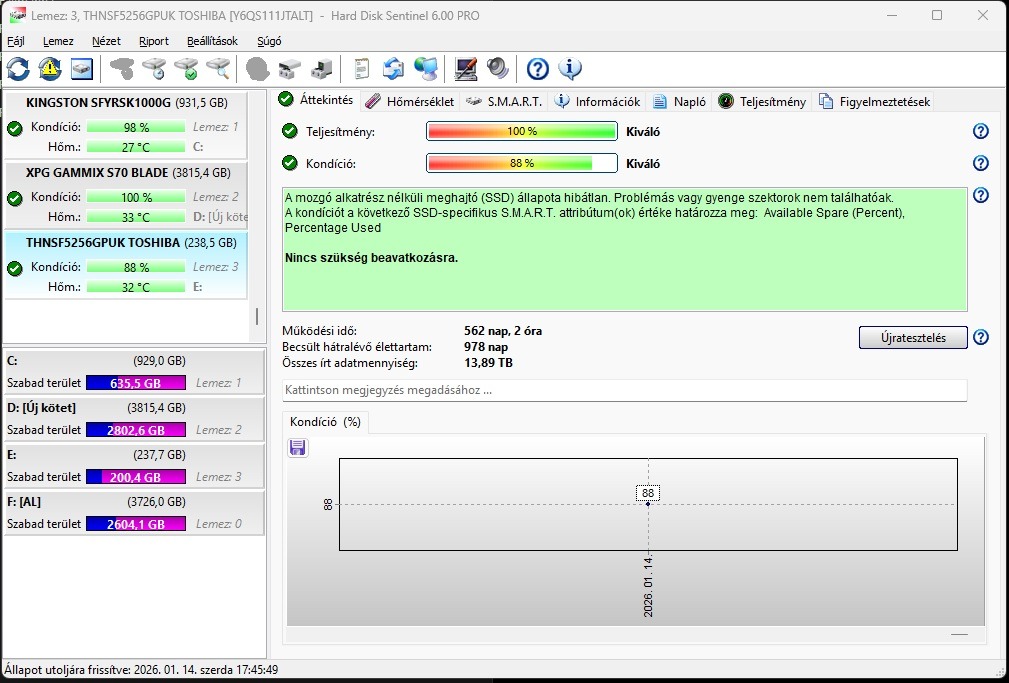The width and height of the screenshot is (1009, 683).
Task: Save the Kondíció chart with the diskette icon
Action: pyautogui.click(x=297, y=447)
